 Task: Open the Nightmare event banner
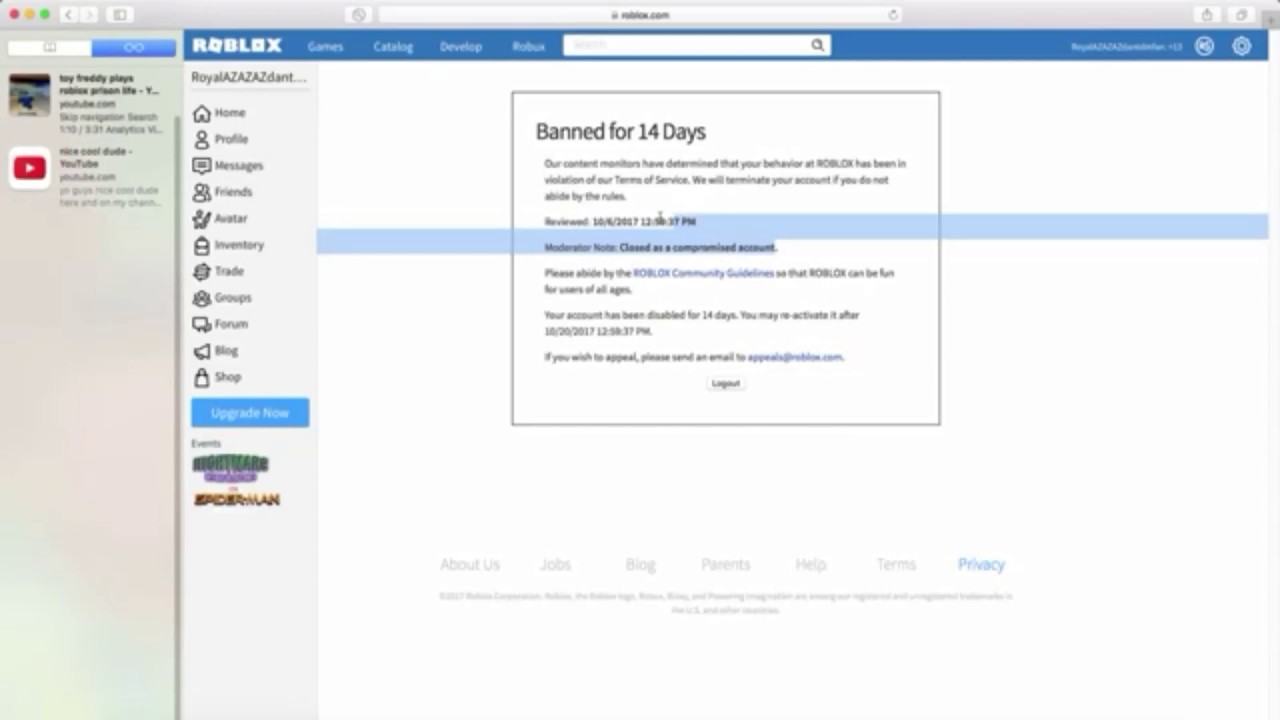[x=230, y=468]
